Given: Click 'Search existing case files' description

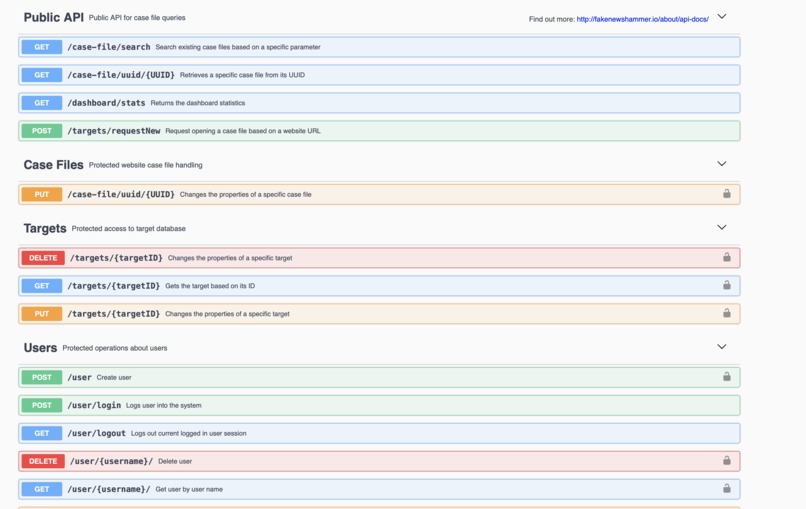Looking at the screenshot, I should 238,47.
